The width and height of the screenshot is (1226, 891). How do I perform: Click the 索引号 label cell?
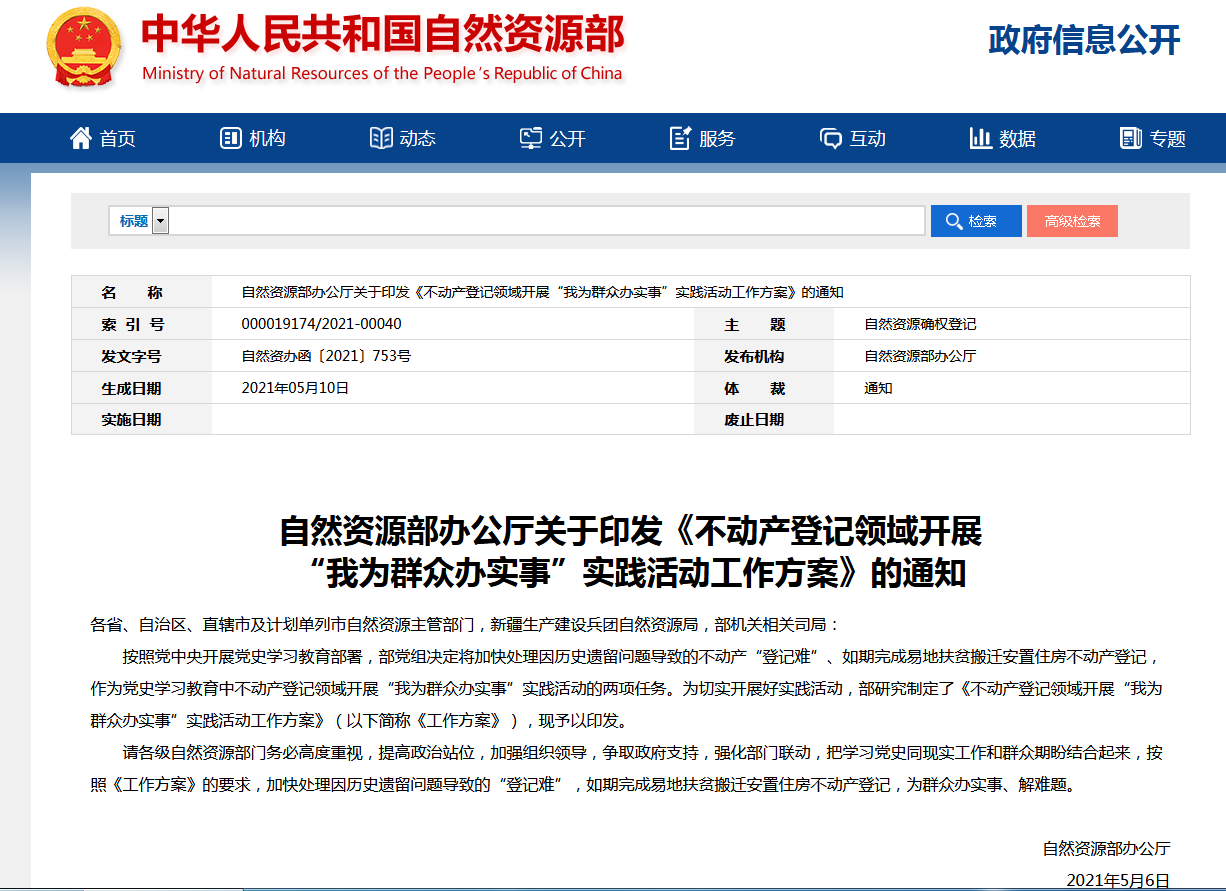(142, 324)
